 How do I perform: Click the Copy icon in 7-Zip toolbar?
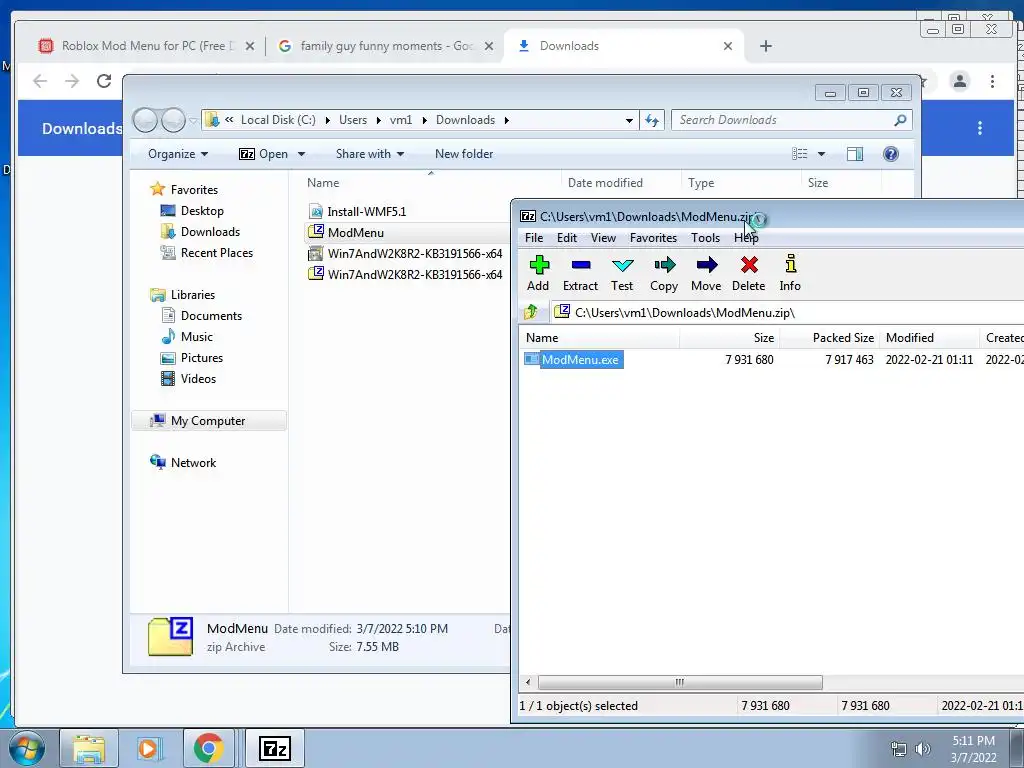coord(664,273)
